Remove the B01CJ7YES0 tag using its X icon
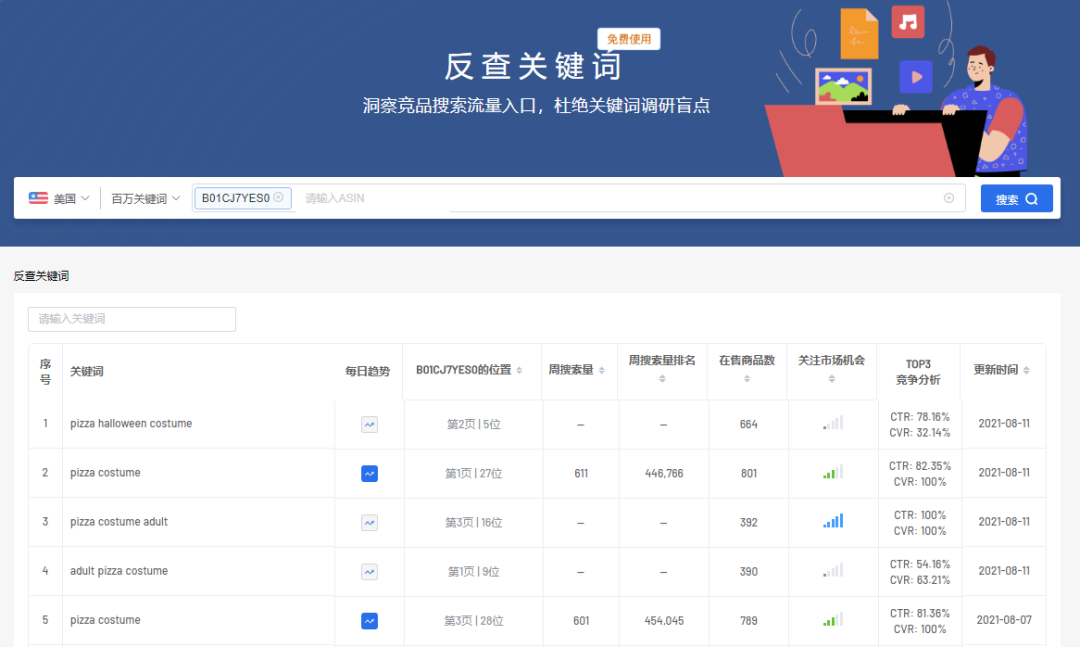 click(279, 197)
